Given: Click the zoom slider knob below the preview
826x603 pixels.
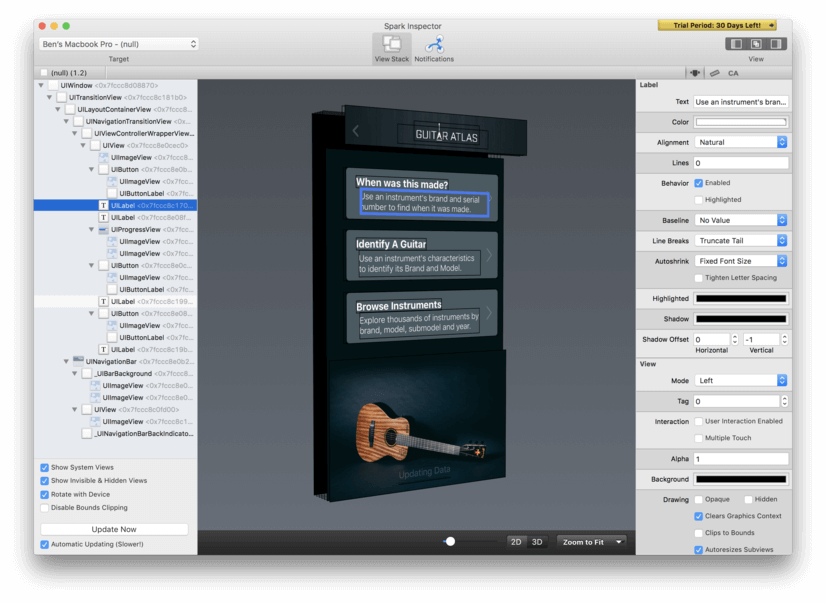Looking at the screenshot, I should (450, 541).
